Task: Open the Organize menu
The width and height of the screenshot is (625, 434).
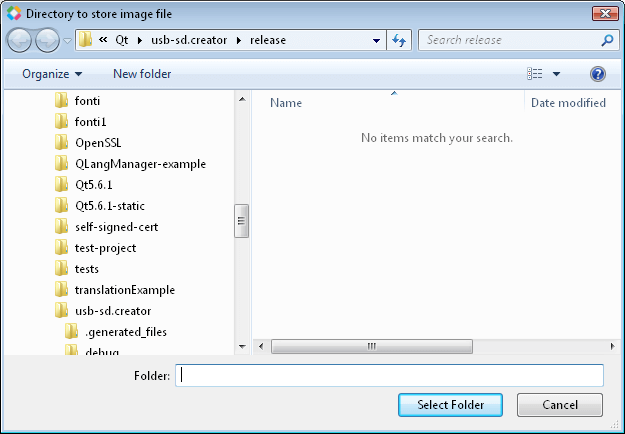Action: pos(52,74)
